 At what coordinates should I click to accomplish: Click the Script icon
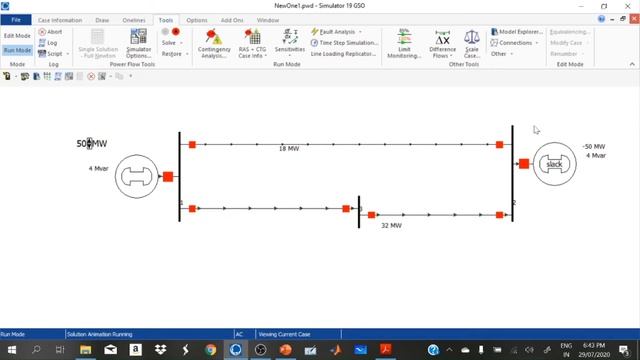(42, 53)
